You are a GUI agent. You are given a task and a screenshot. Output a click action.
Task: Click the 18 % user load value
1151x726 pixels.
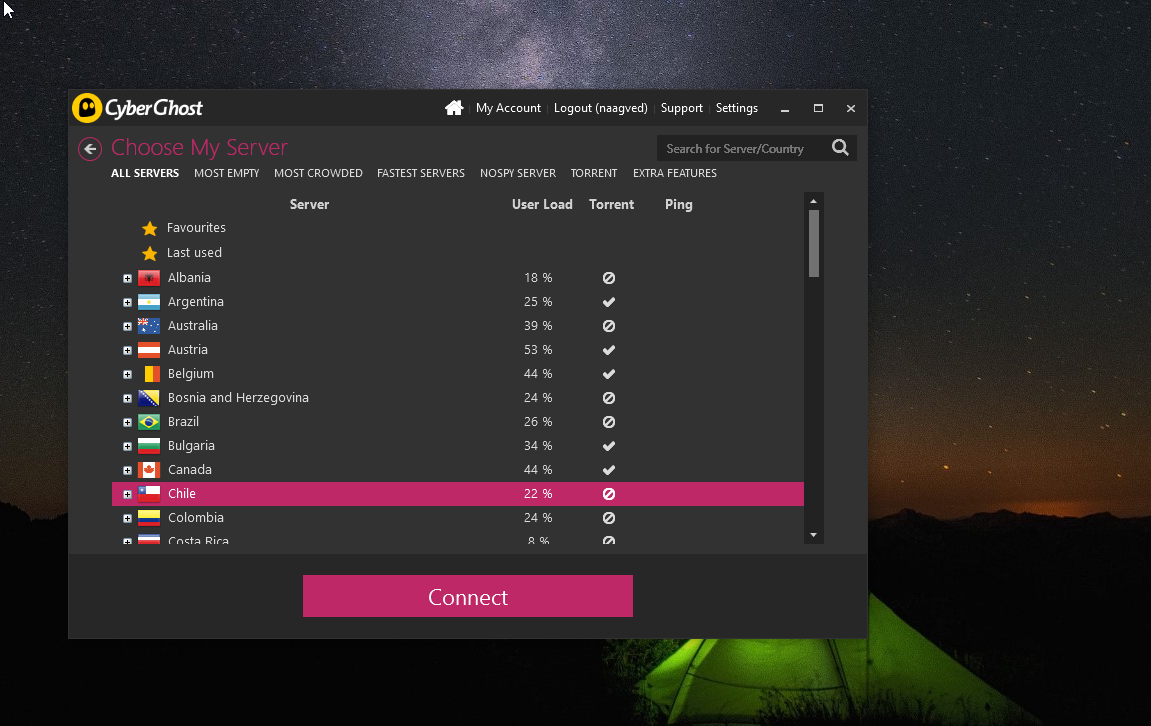(x=538, y=278)
